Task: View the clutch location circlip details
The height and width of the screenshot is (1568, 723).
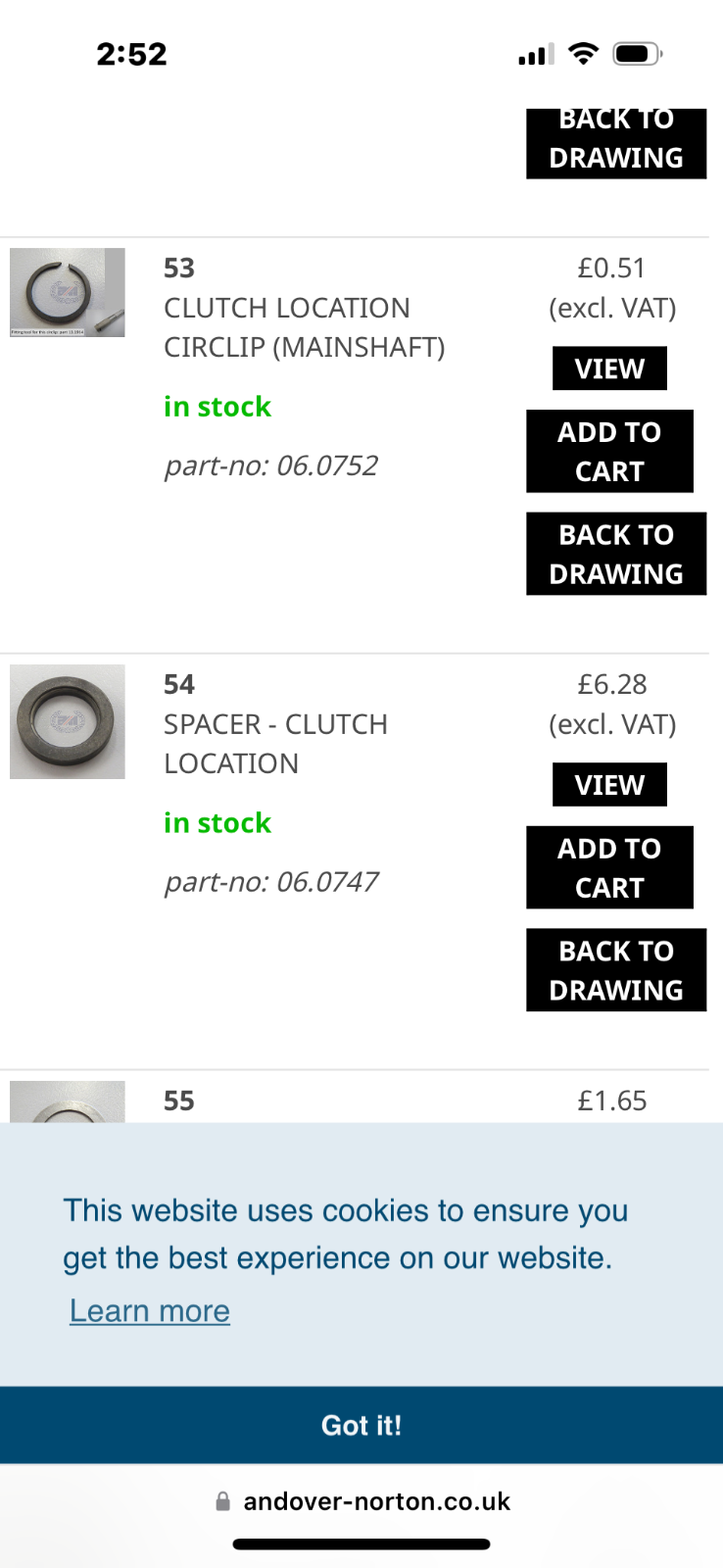Action: pyautogui.click(x=609, y=368)
